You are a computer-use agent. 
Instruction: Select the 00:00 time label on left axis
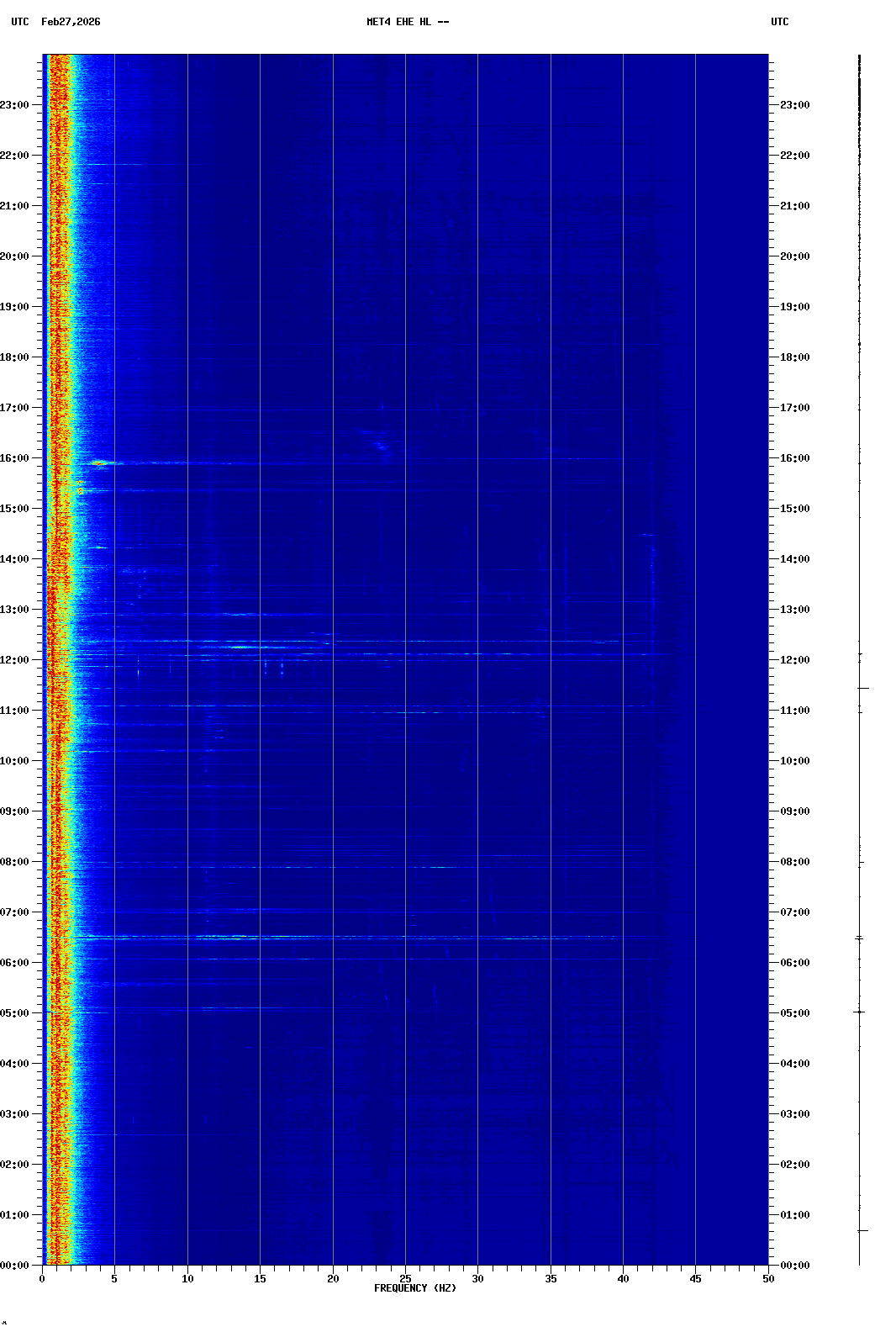tap(14, 1266)
